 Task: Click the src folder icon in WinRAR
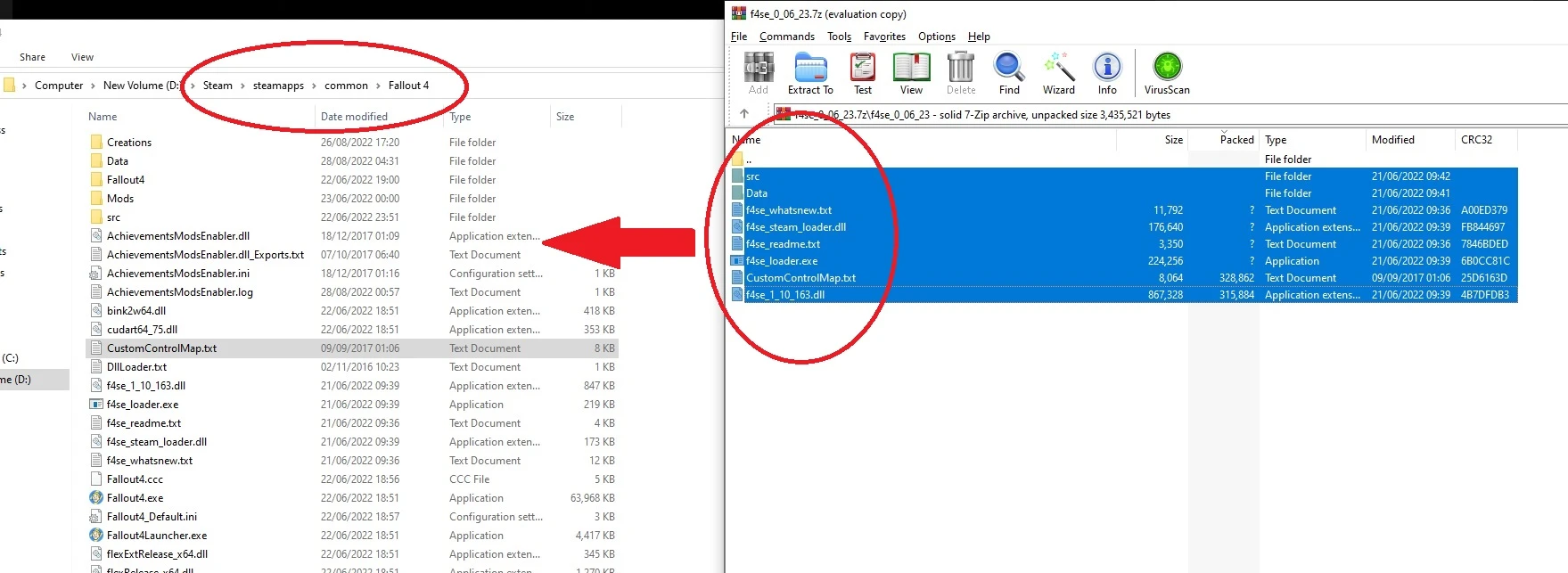pyautogui.click(x=737, y=176)
